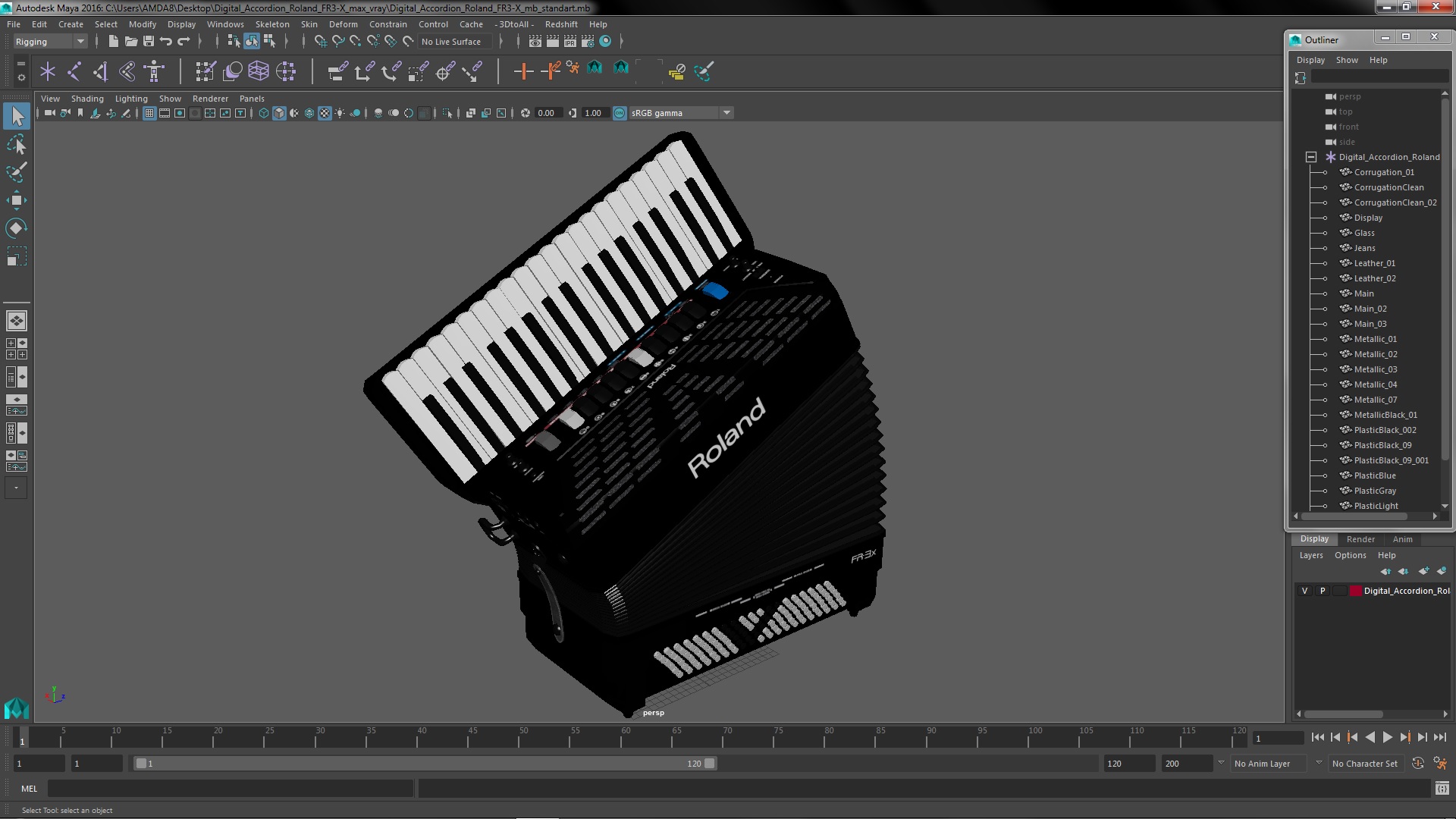The image size is (1456, 819).
Task: Play animation forwards
Action: (x=1387, y=737)
